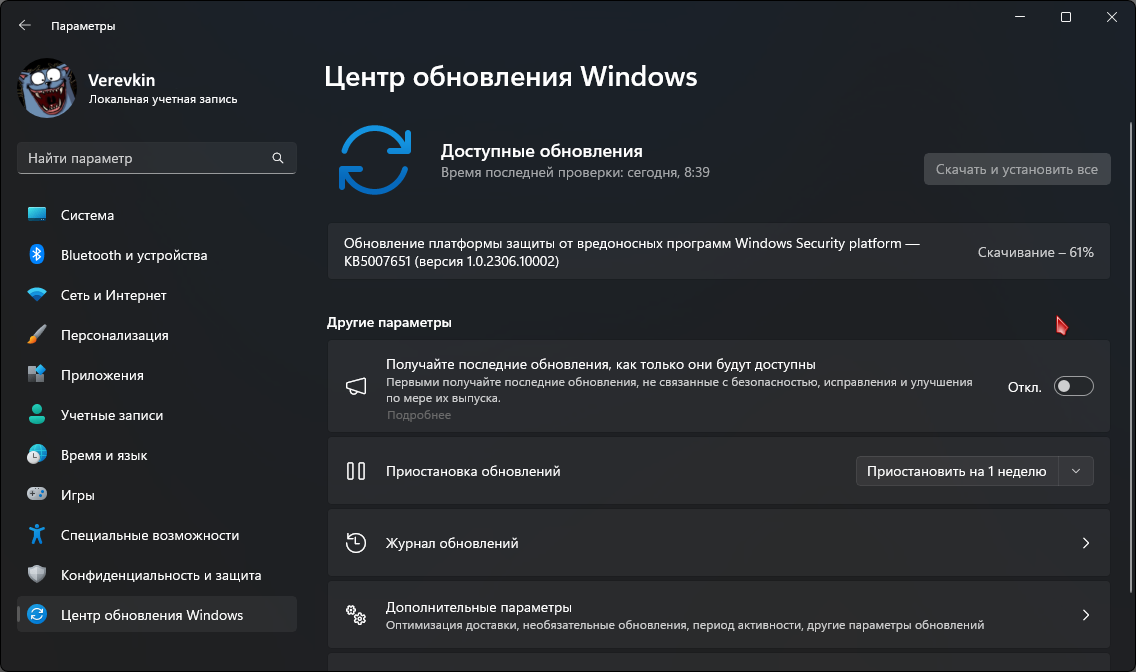Image resolution: width=1136 pixels, height=672 pixels.
Task: Open Журнал обновлений
Action: tap(718, 542)
